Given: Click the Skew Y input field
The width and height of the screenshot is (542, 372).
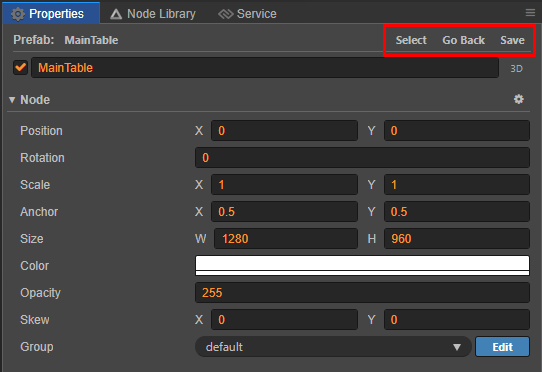Looking at the screenshot, I should 457,319.
